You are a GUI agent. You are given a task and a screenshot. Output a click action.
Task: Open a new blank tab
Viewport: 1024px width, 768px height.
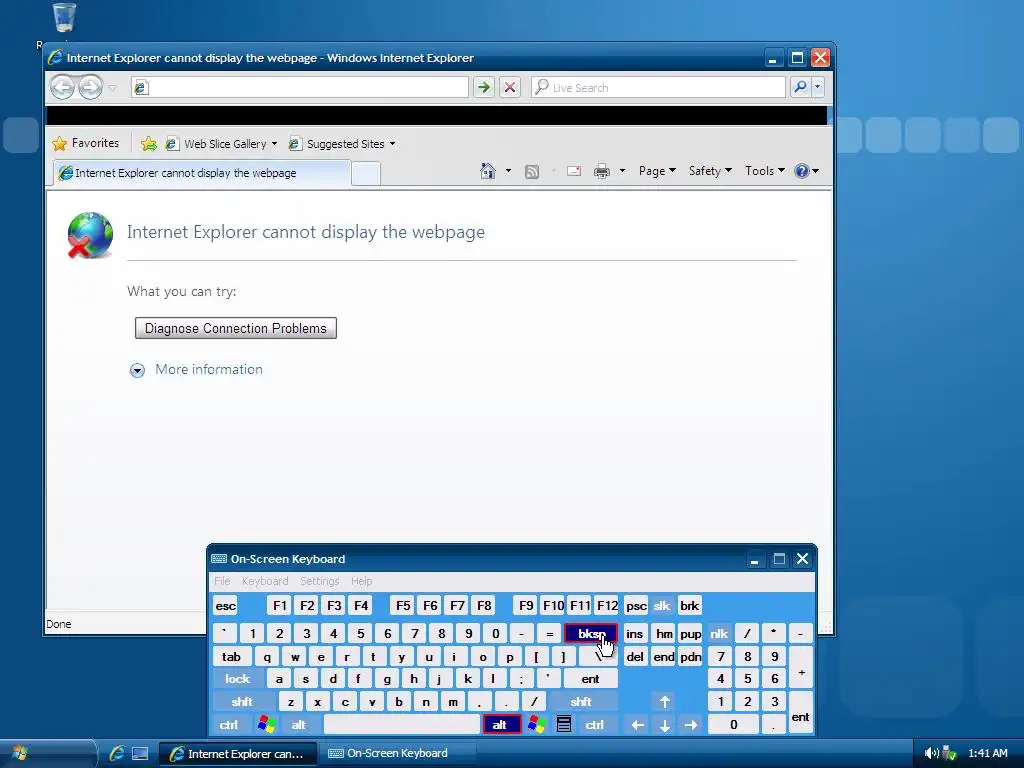(366, 174)
